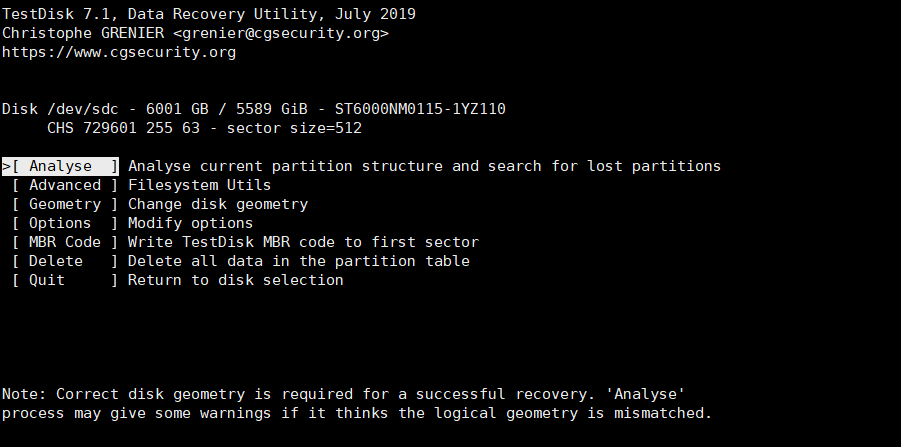Click 'Delete all data in the partition table'
The image size is (901, 447).
point(298,261)
